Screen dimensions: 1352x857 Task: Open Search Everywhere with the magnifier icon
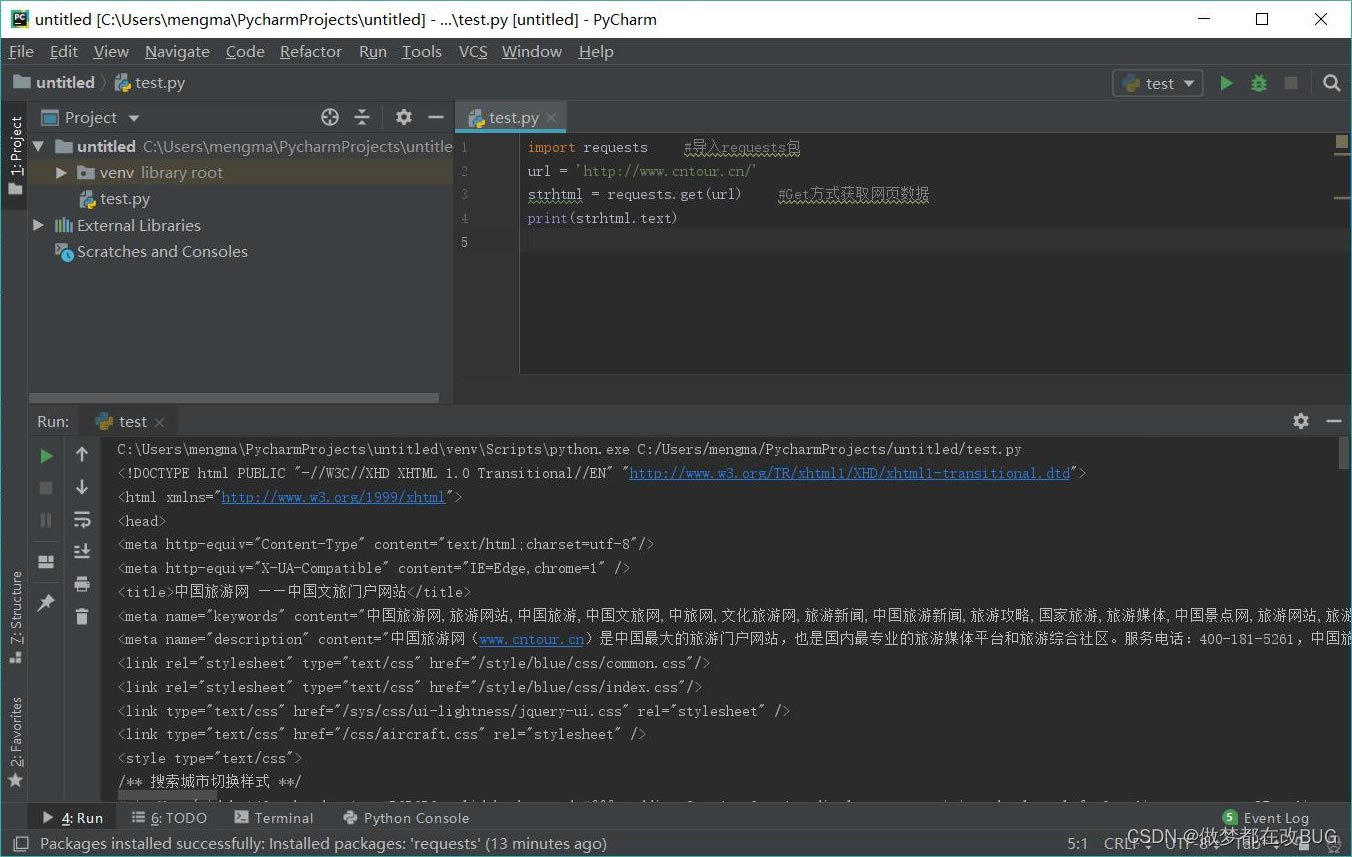pyautogui.click(x=1331, y=83)
